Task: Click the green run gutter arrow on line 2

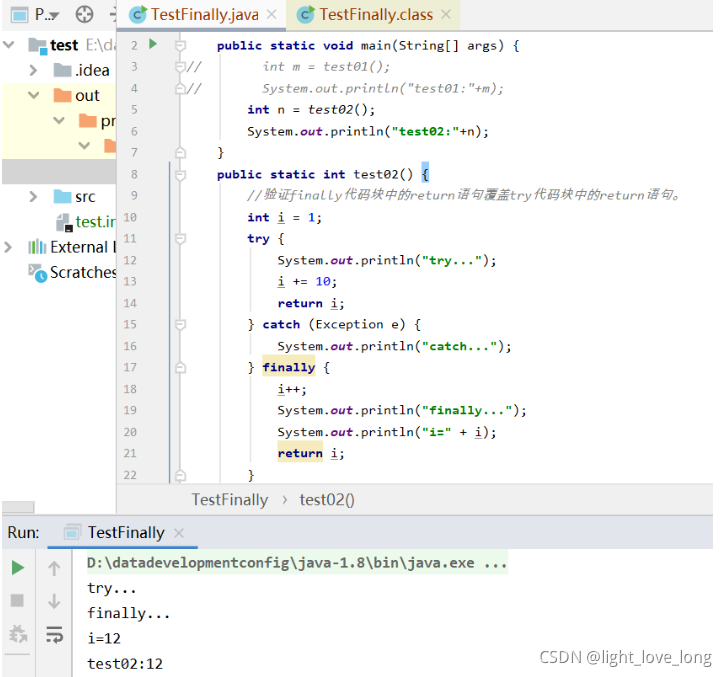Action: click(x=153, y=44)
